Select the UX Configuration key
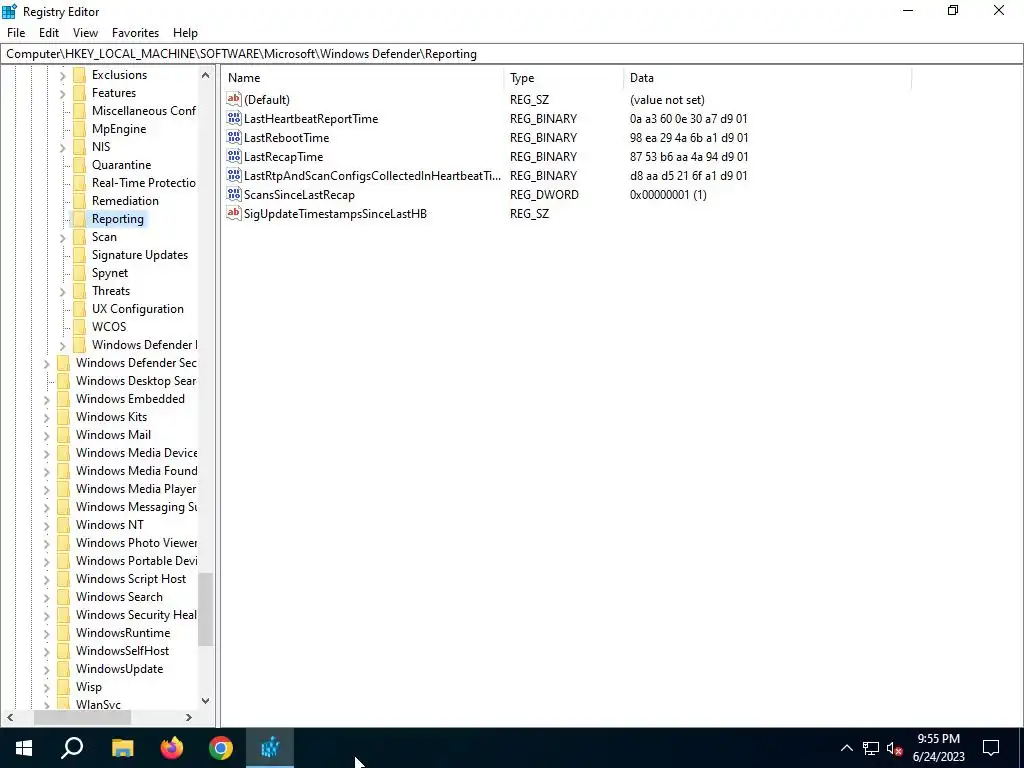Screen dimensions: 1024x768 point(138,309)
